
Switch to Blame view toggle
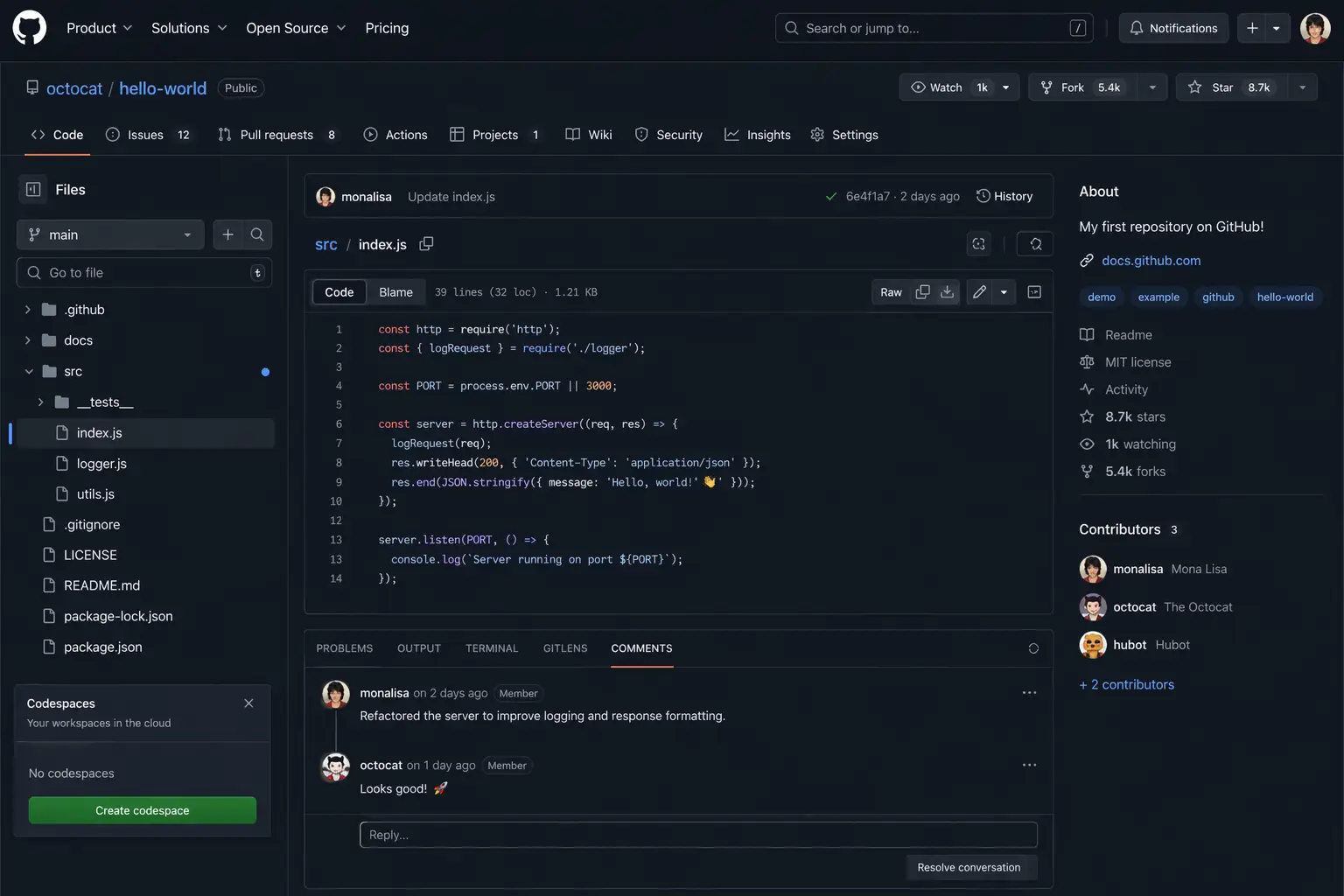point(395,292)
